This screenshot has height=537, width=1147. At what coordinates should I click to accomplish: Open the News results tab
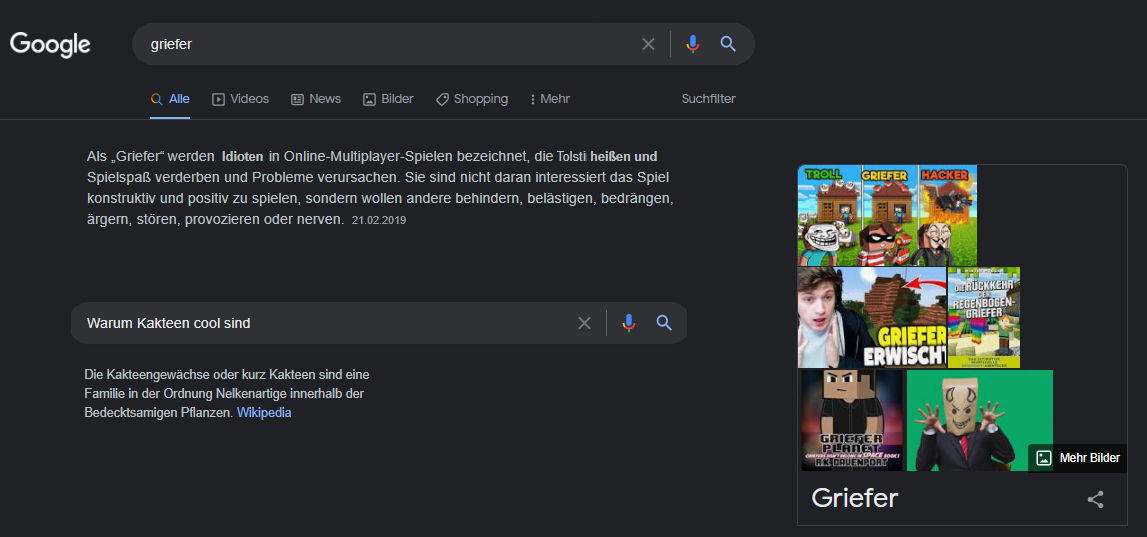click(x=316, y=99)
